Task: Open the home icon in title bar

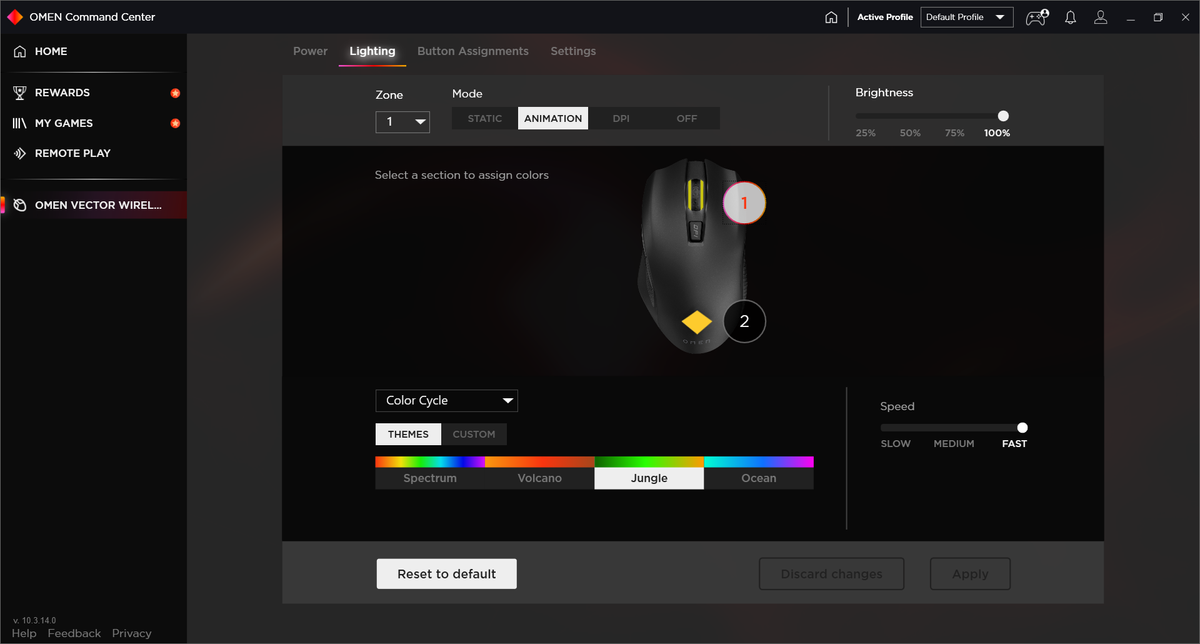Action: [x=831, y=17]
